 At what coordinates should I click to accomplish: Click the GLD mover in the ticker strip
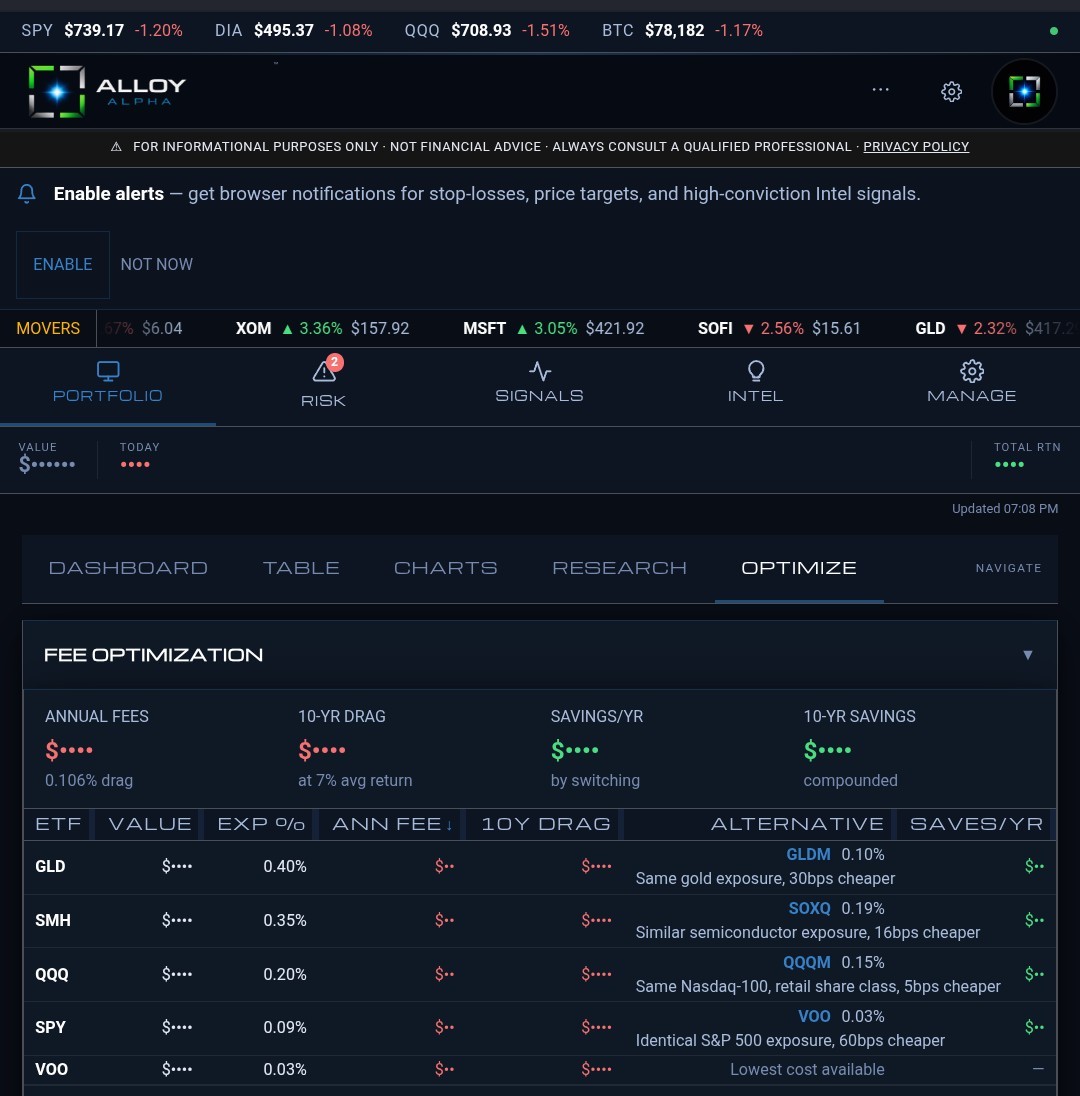tap(994, 329)
